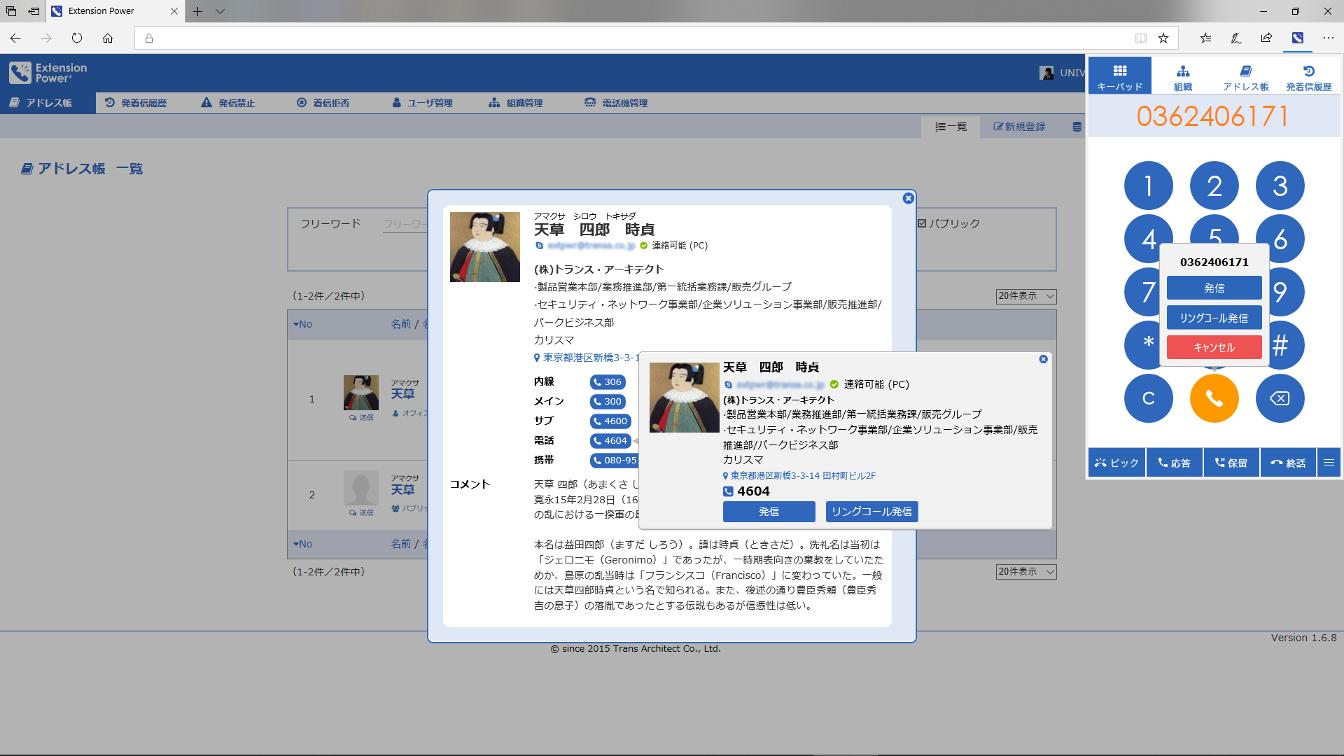Click the 終話 end-call button

(1287, 462)
